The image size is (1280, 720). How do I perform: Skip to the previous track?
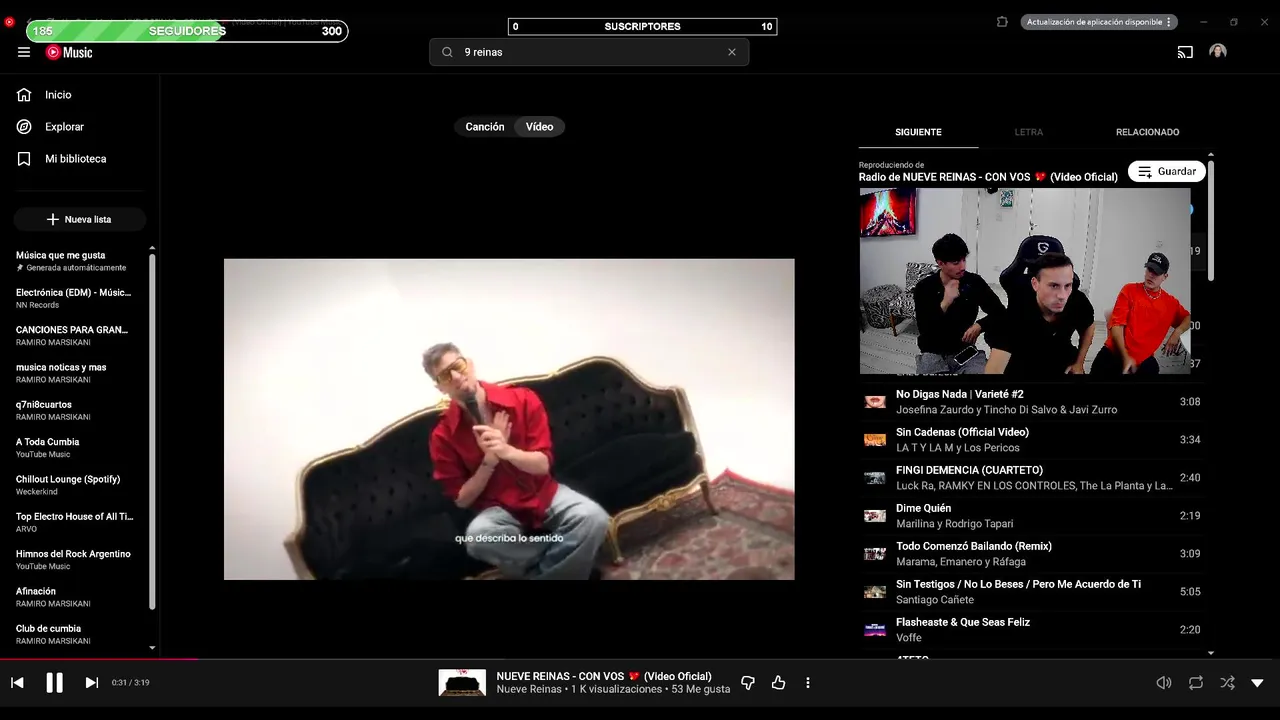(17, 683)
